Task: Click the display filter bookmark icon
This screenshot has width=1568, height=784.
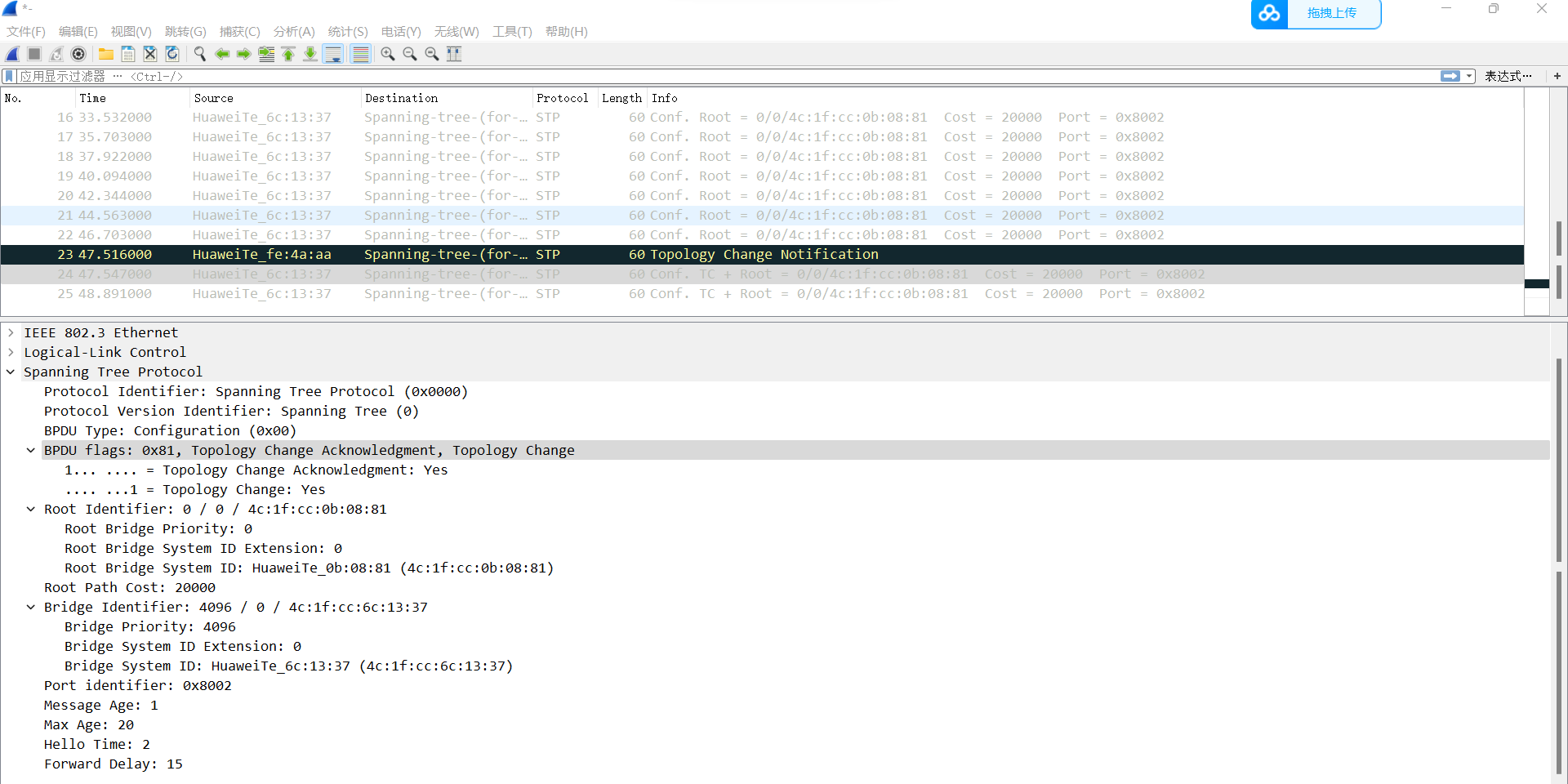Action: (x=9, y=76)
